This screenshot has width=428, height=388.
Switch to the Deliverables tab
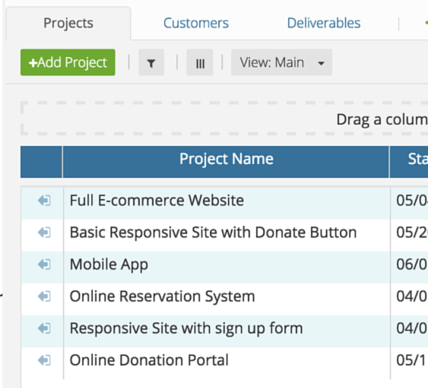click(324, 23)
